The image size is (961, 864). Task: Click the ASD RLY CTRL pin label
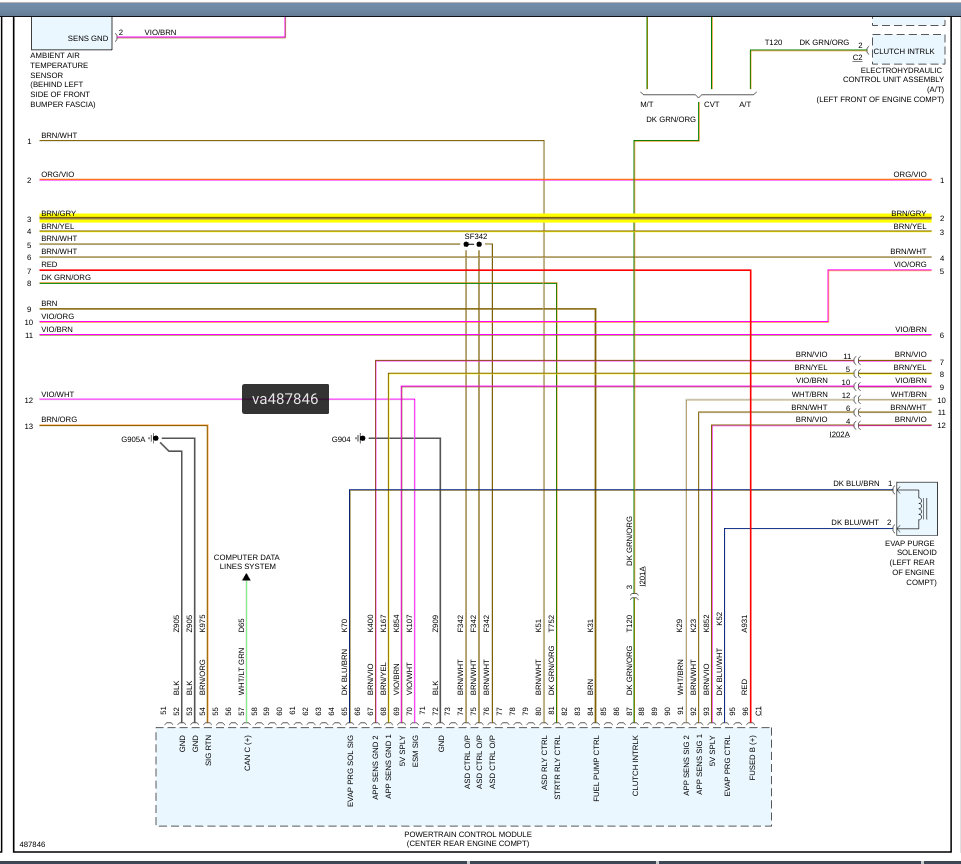544,763
